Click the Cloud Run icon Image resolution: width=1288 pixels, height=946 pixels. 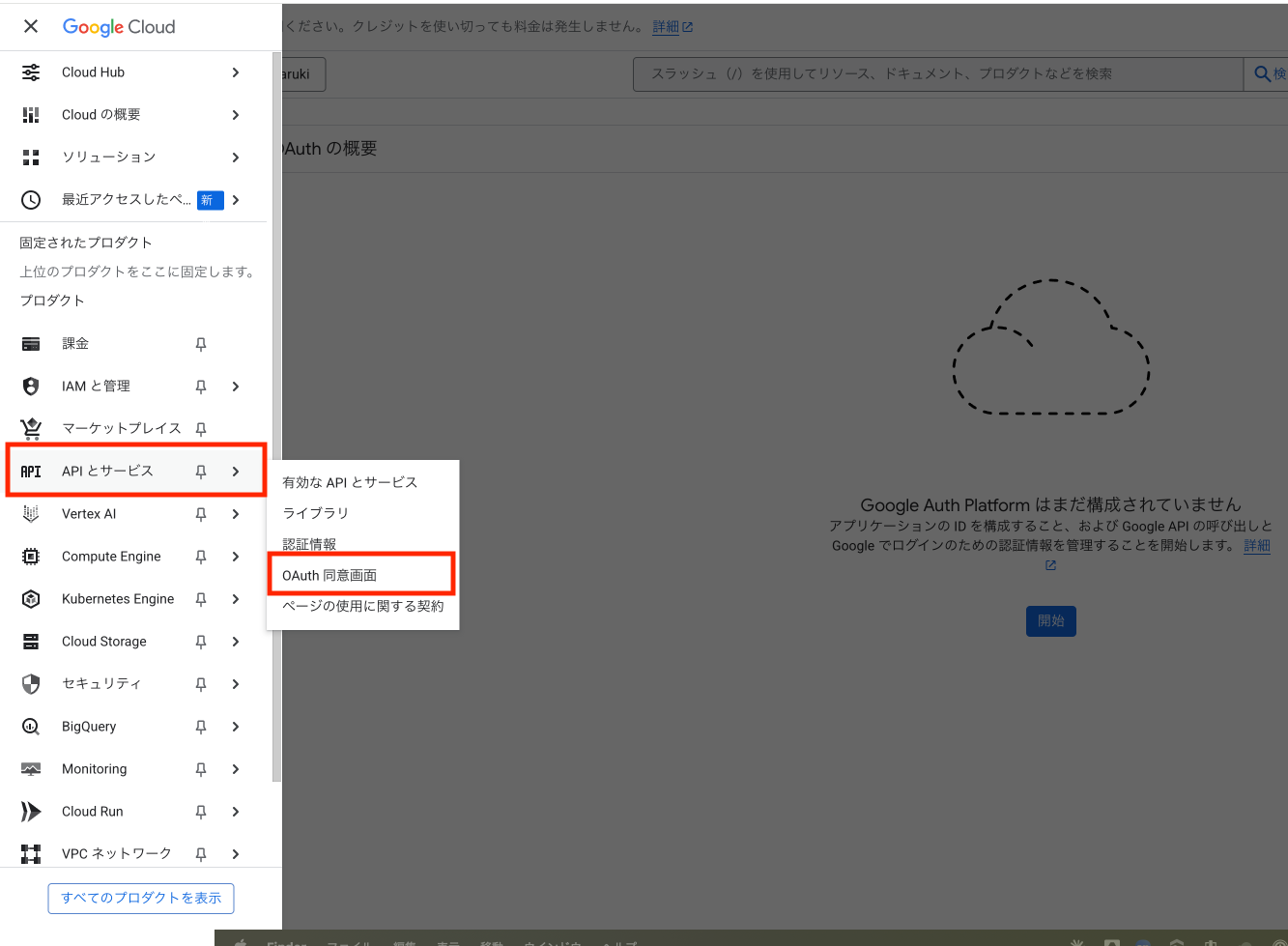(31, 812)
